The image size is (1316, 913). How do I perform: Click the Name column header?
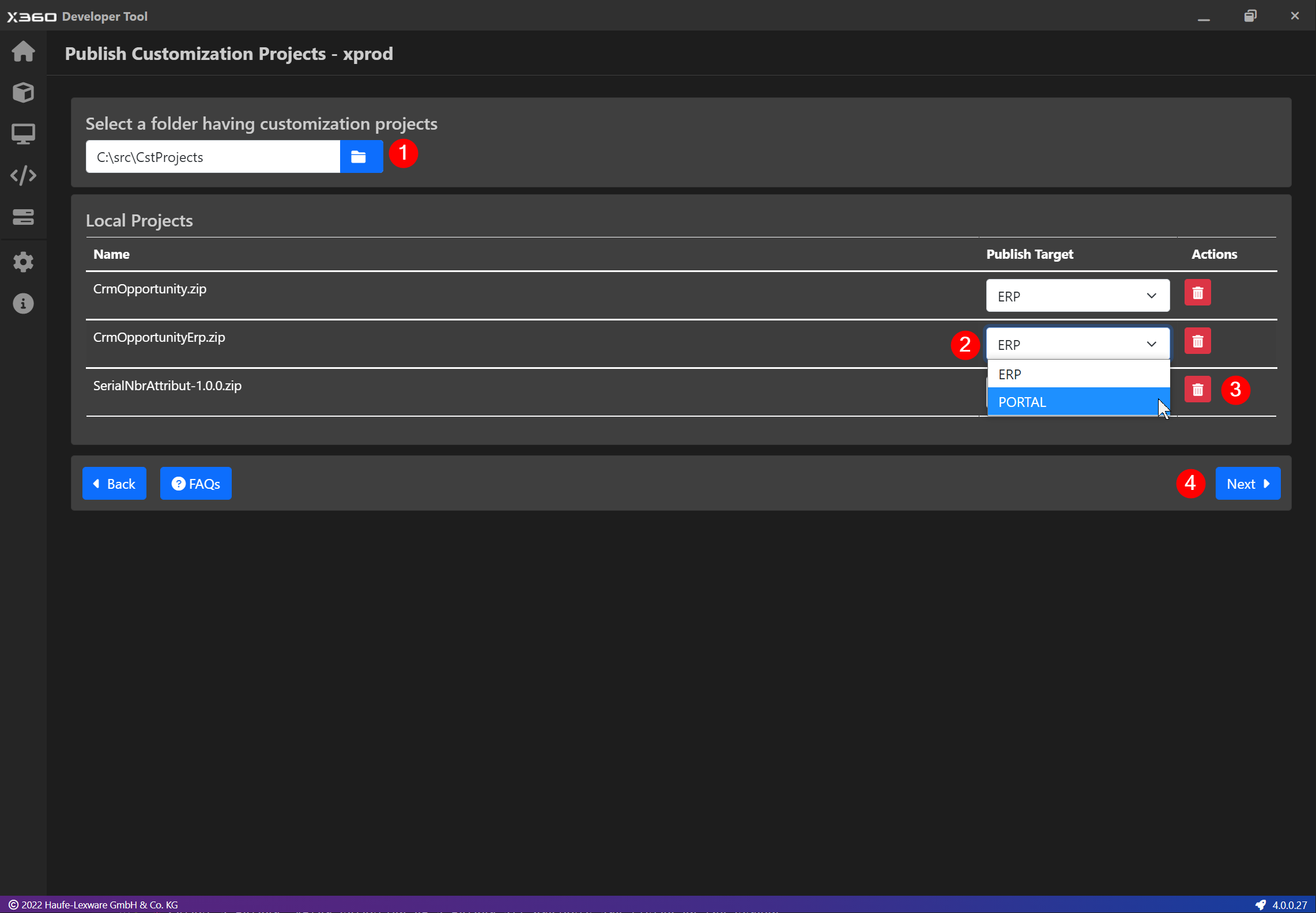click(111, 254)
